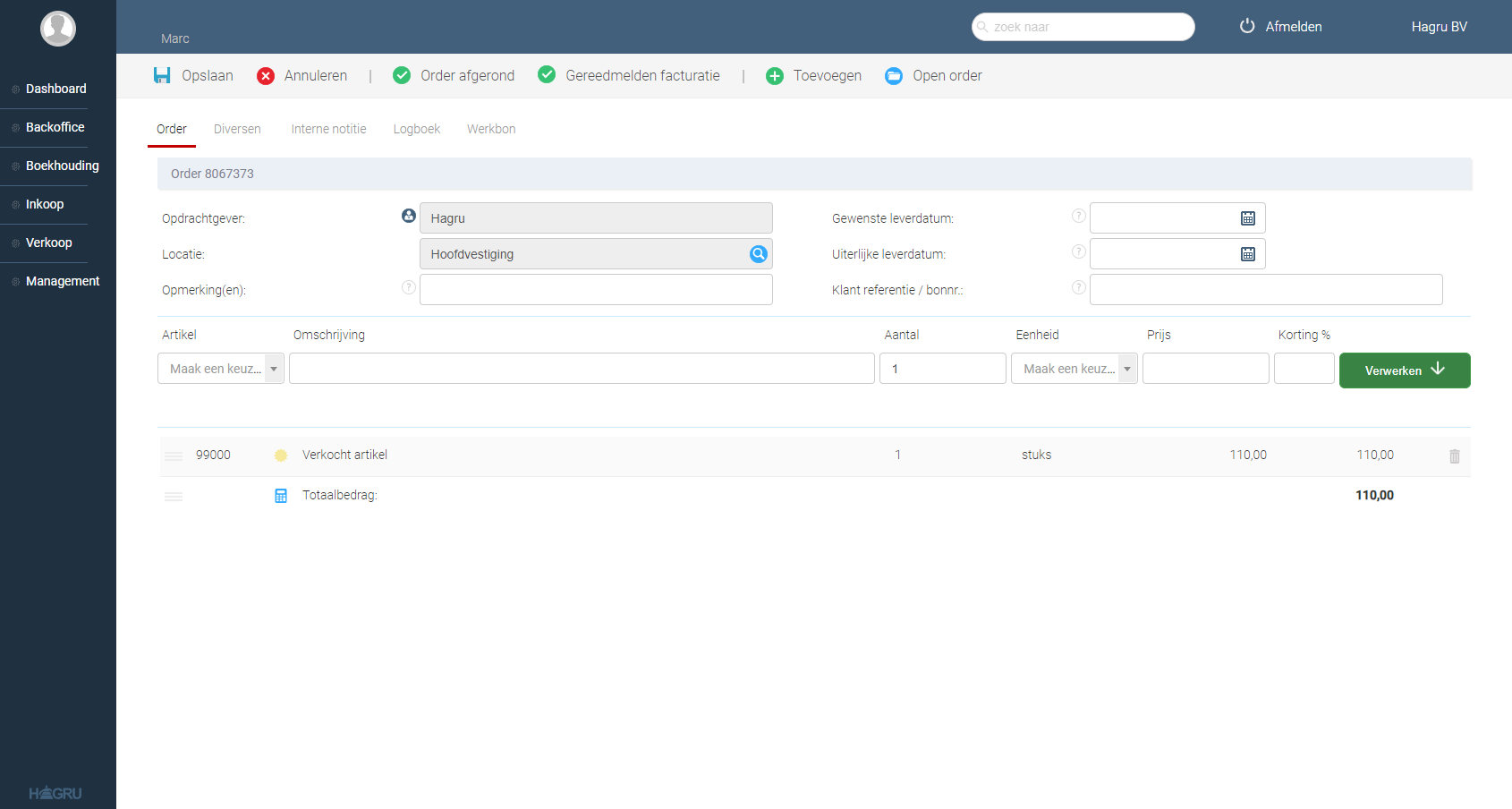Click Afmelden to log out

point(1280,27)
